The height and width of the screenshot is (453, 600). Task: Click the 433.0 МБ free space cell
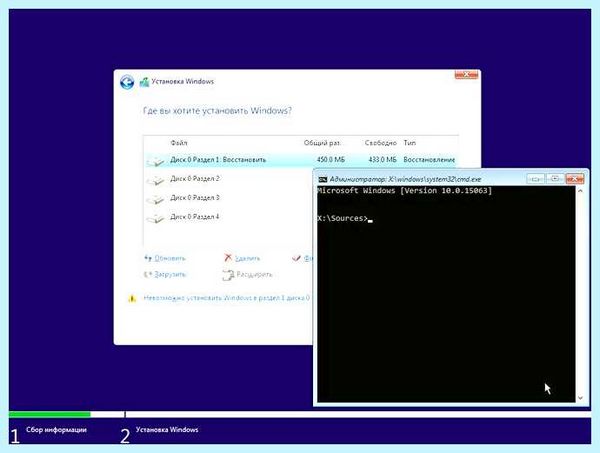pos(382,160)
